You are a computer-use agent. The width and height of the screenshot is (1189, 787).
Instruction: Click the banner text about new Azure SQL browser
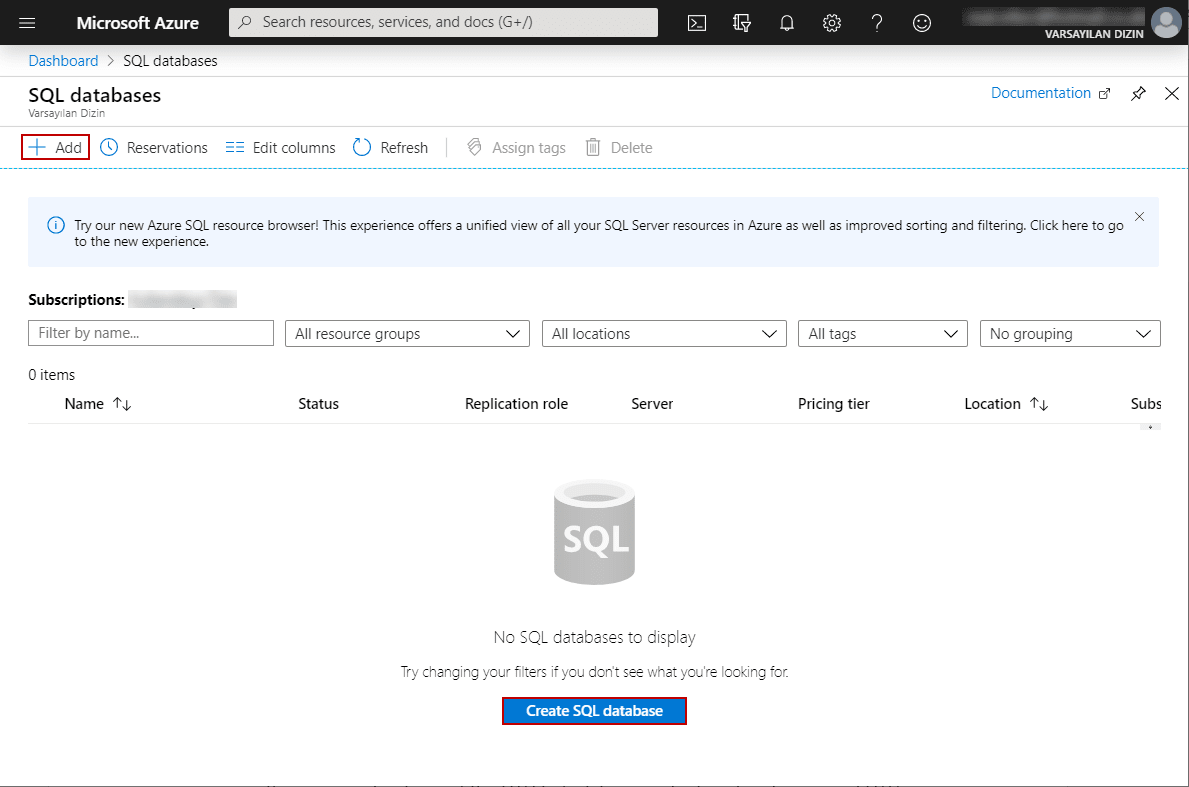598,233
